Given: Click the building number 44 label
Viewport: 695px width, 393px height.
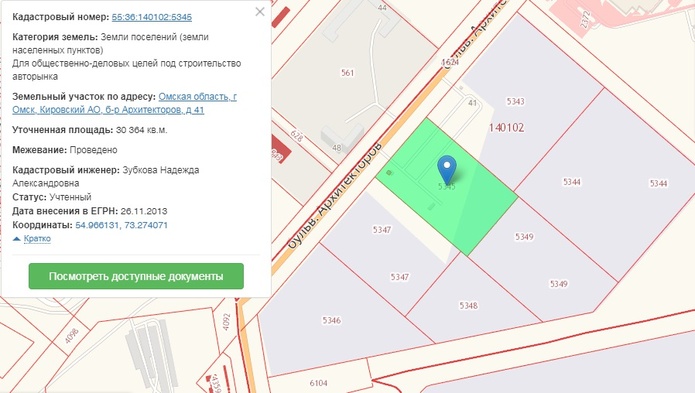Looking at the screenshot, I should 382,8.
